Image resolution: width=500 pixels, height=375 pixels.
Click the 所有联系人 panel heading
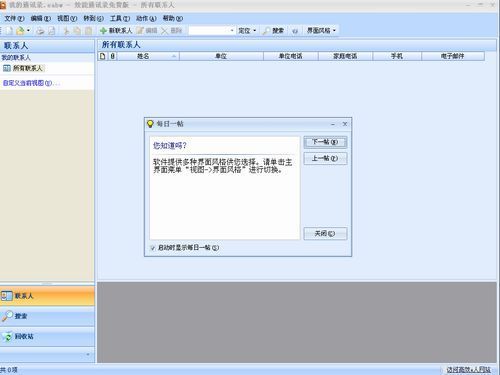121,45
